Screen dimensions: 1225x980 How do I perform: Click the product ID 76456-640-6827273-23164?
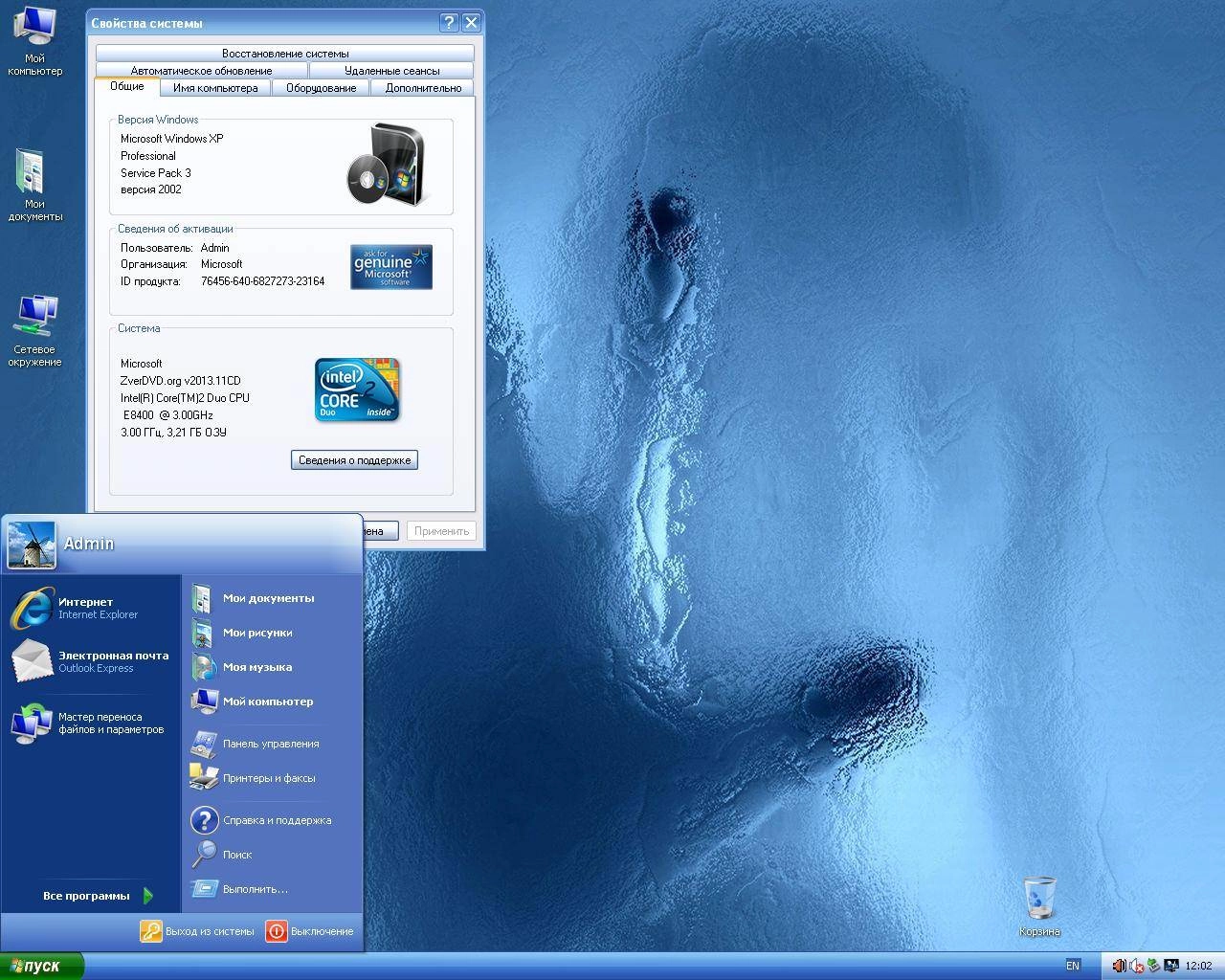[x=262, y=281]
